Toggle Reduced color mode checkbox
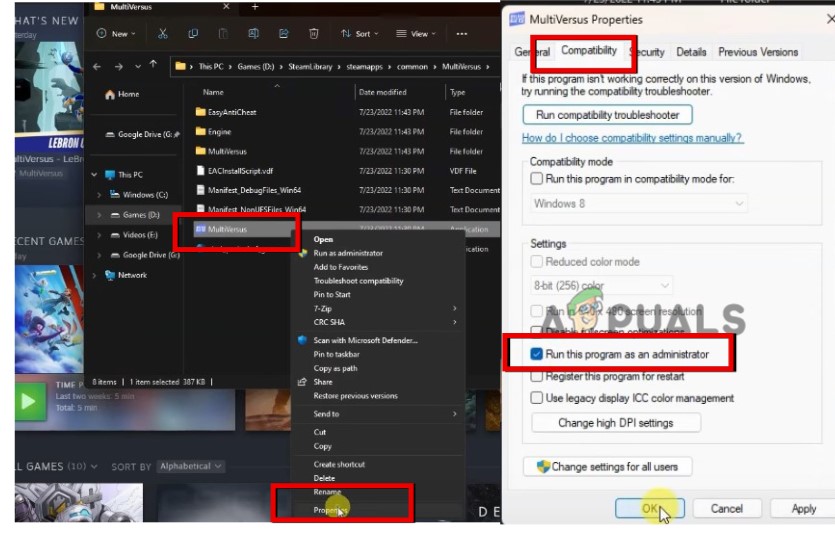835x540 pixels. coord(537,262)
